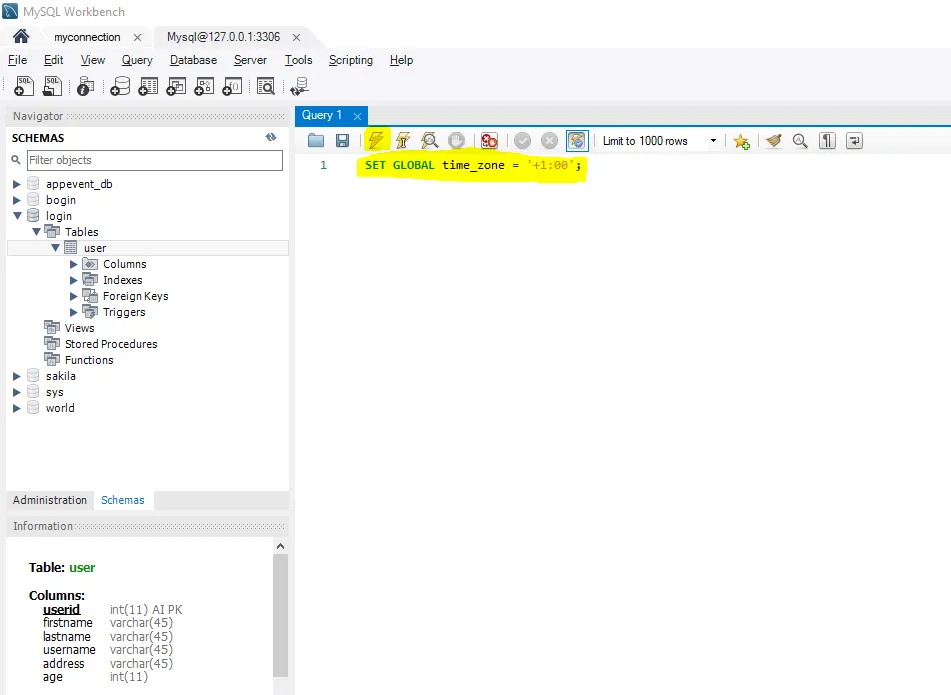This screenshot has width=951, height=695.
Task: Open the Help menu
Action: [x=402, y=60]
